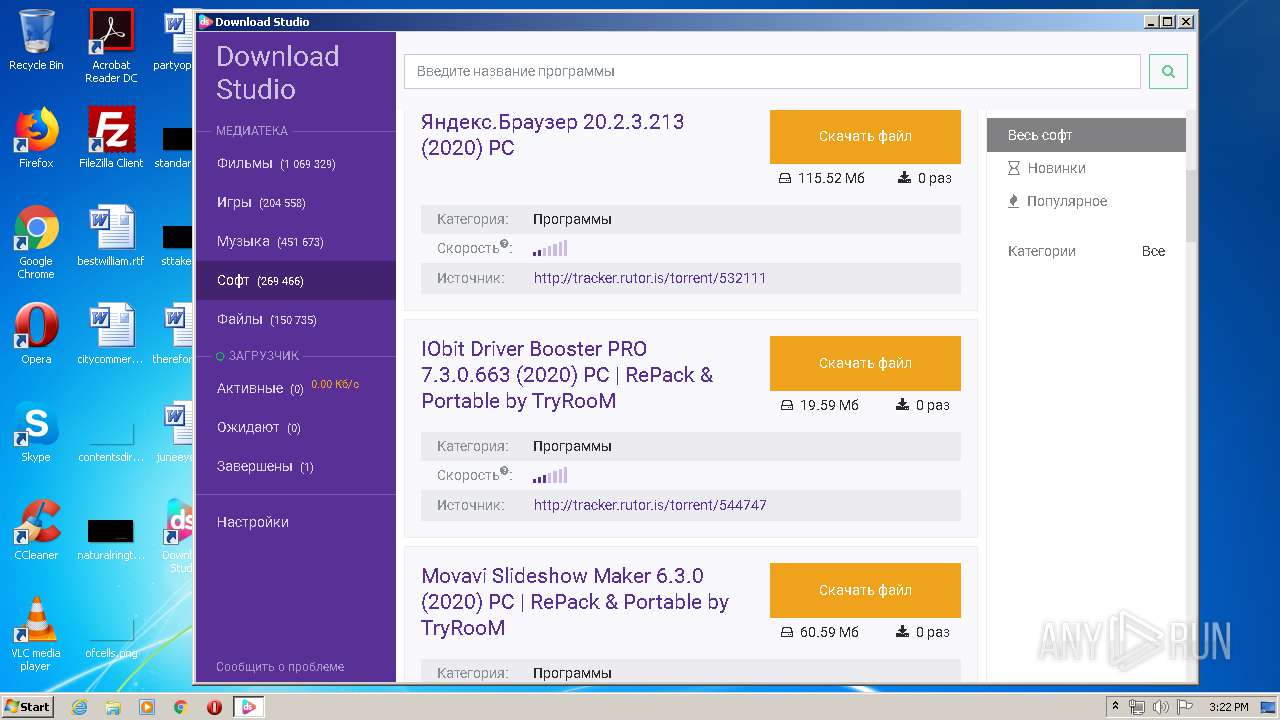Image resolution: width=1280 pixels, height=720 pixels.
Task: Open Download Studio desktop shortcut
Action: pyautogui.click(x=180, y=535)
